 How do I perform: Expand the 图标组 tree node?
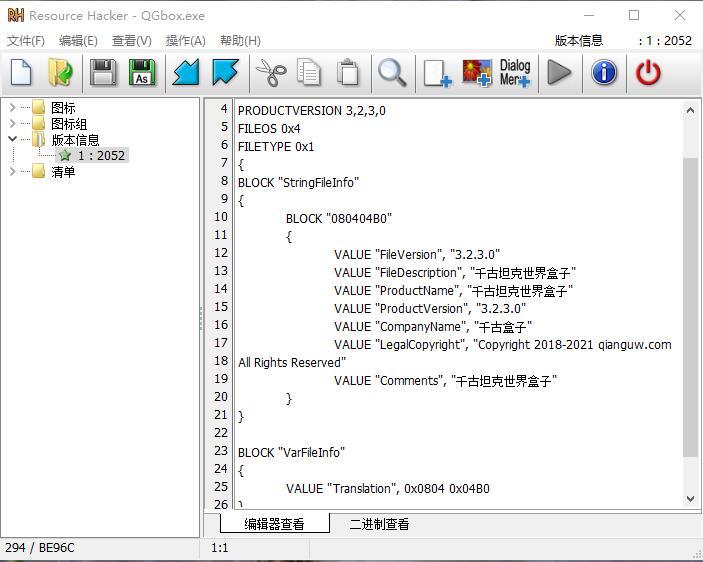(x=13, y=123)
